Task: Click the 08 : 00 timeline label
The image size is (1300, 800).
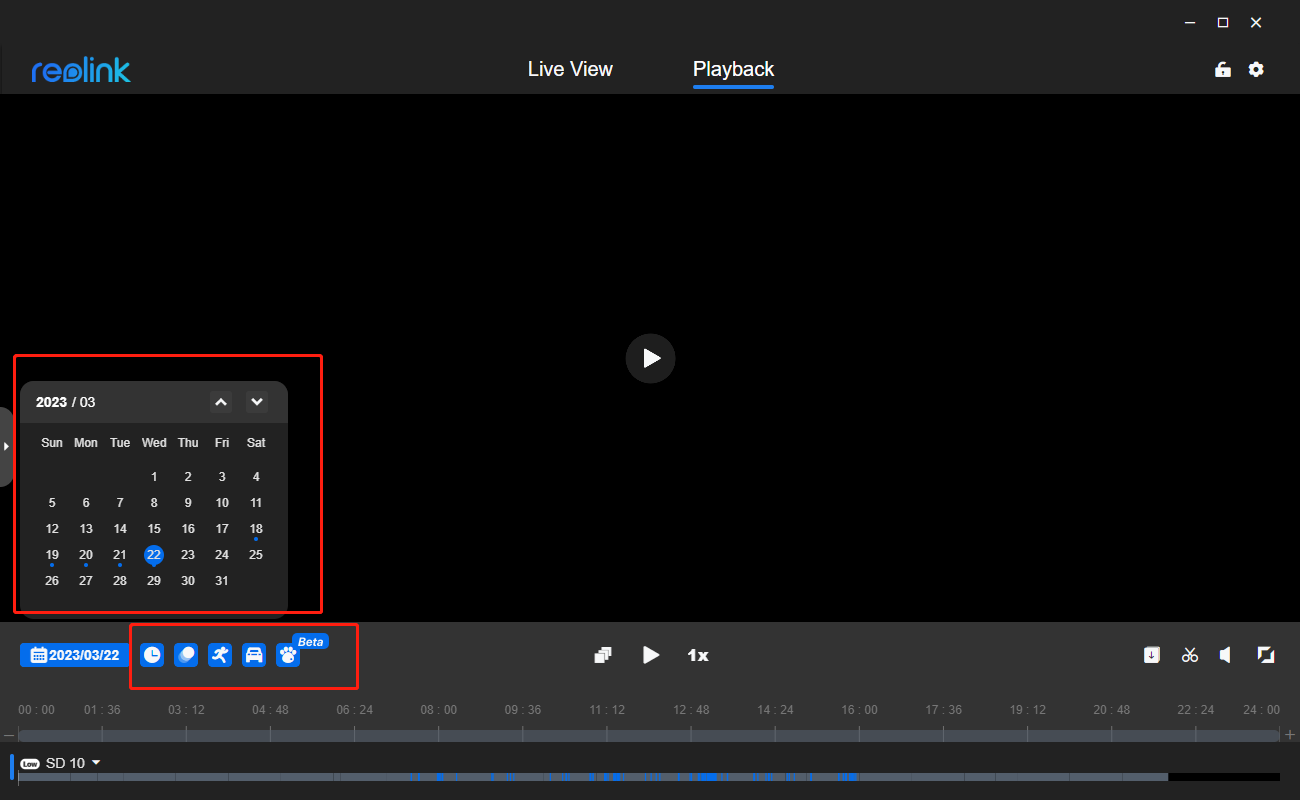Action: point(439,710)
